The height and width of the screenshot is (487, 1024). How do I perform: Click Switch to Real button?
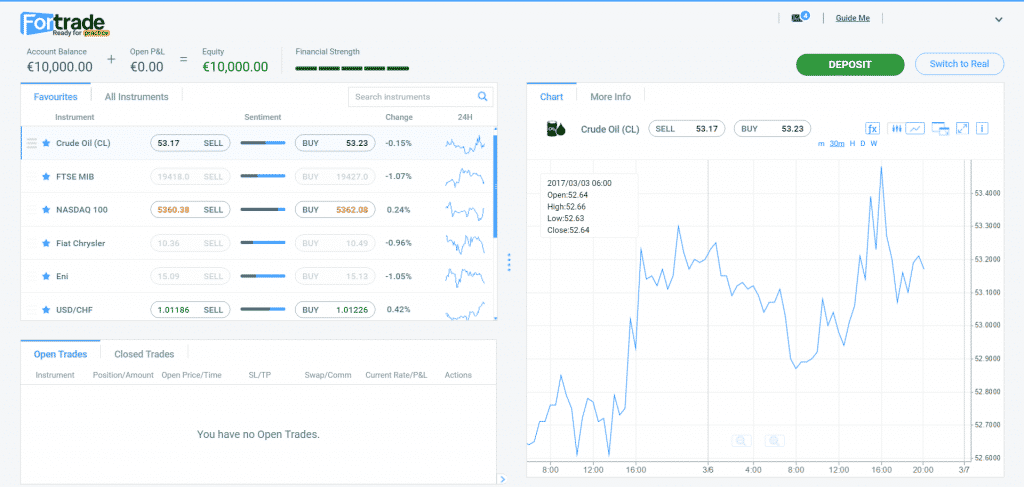tap(959, 64)
